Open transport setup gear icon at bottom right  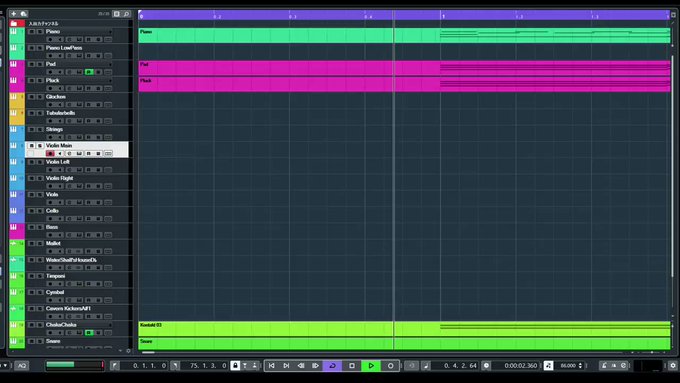673,366
